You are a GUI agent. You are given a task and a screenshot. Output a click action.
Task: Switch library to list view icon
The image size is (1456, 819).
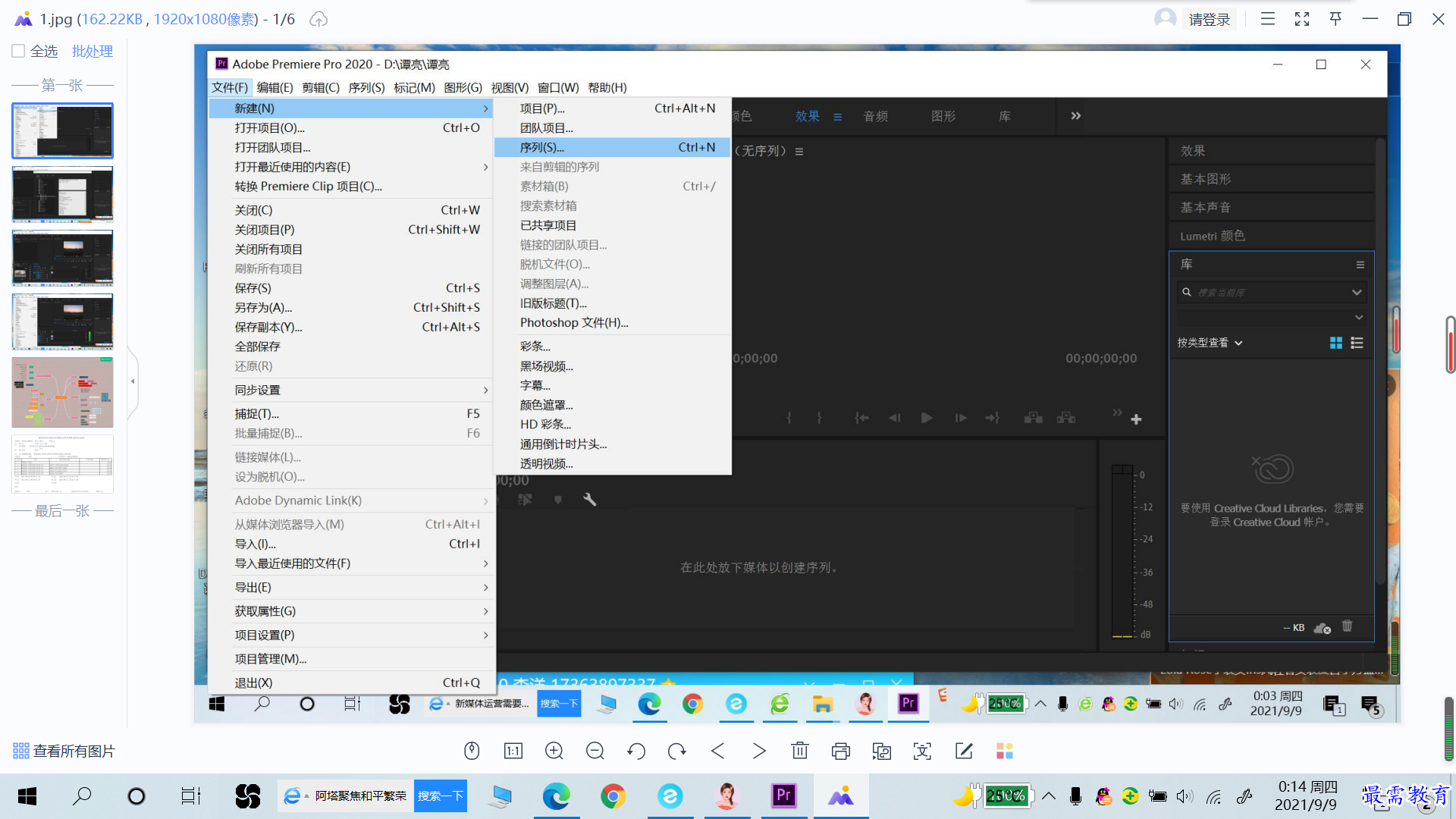[1357, 343]
